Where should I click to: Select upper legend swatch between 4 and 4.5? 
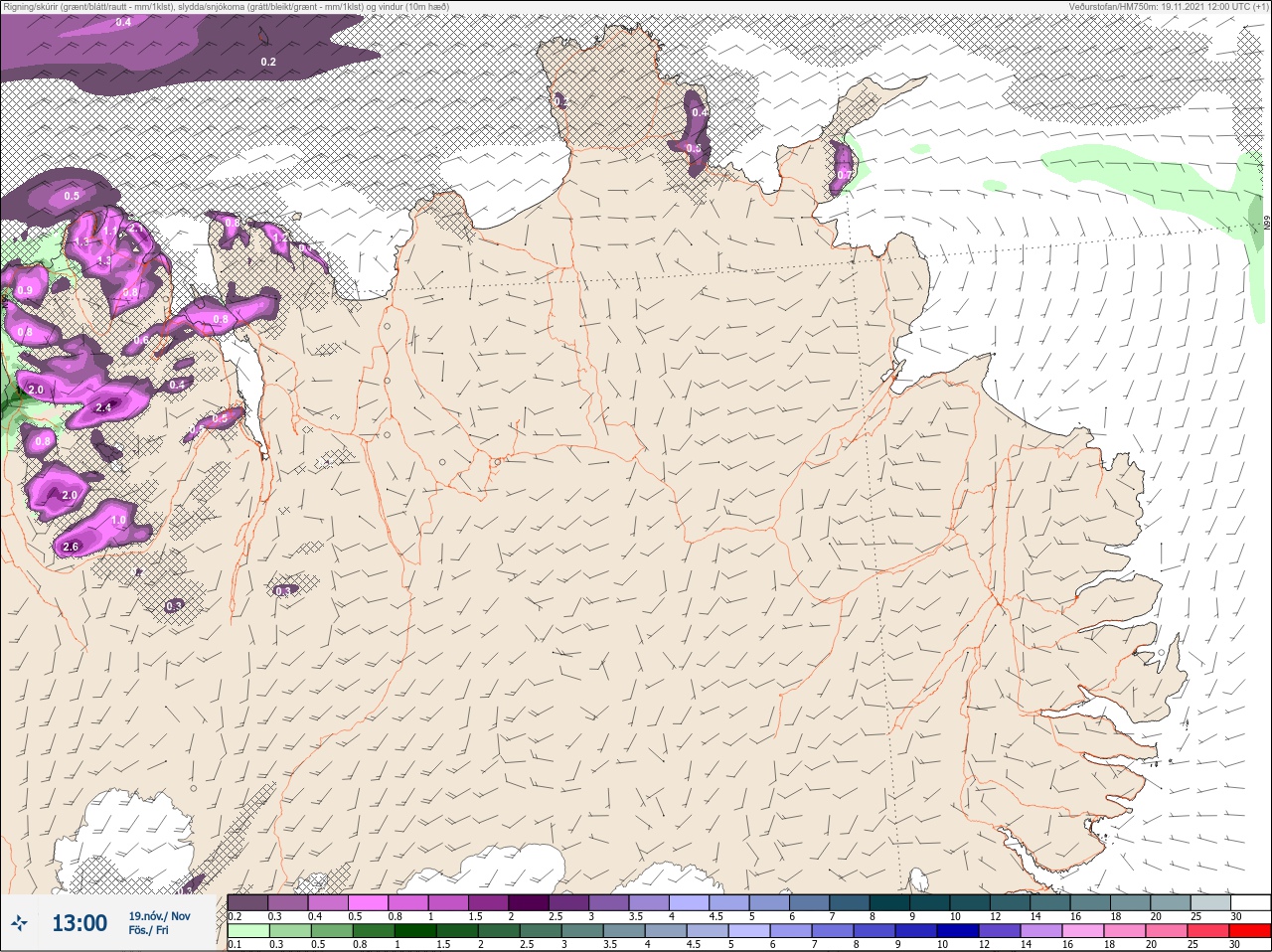(x=689, y=902)
